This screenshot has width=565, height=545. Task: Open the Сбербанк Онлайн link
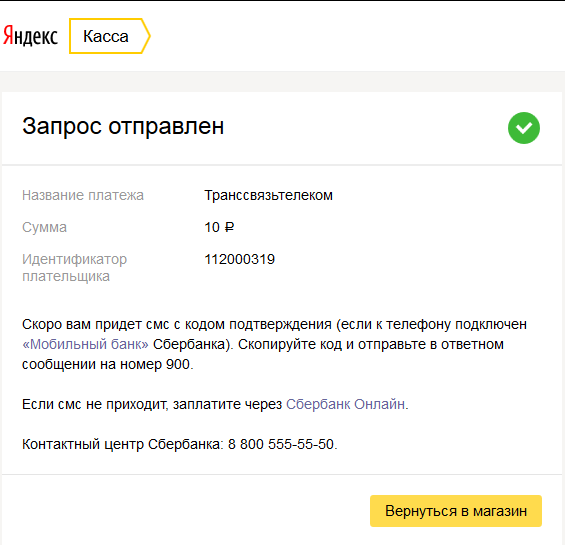345,404
